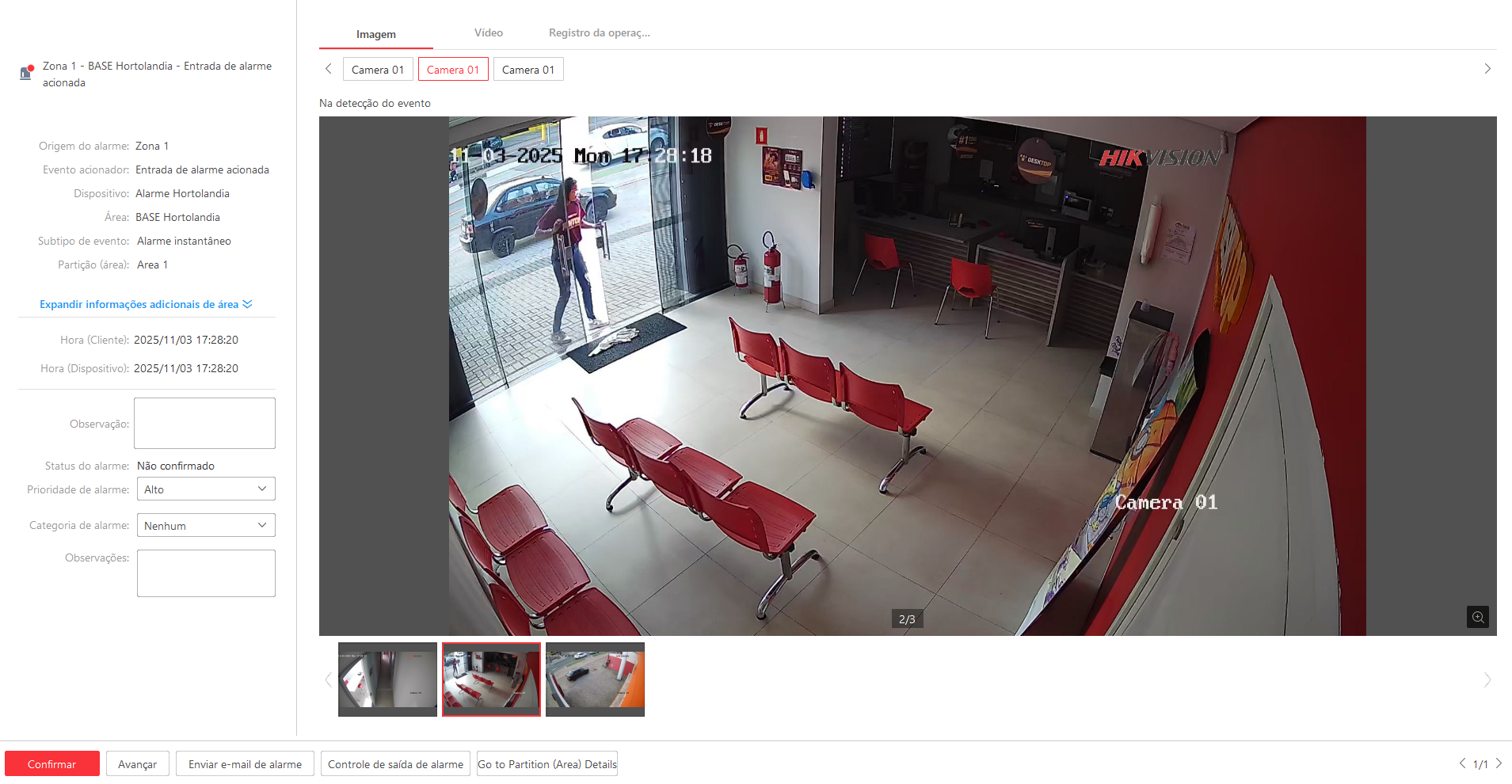Viewport: 1512px width, 784px height.
Task: Open Prioridade de alarme dropdown
Action: (206, 489)
